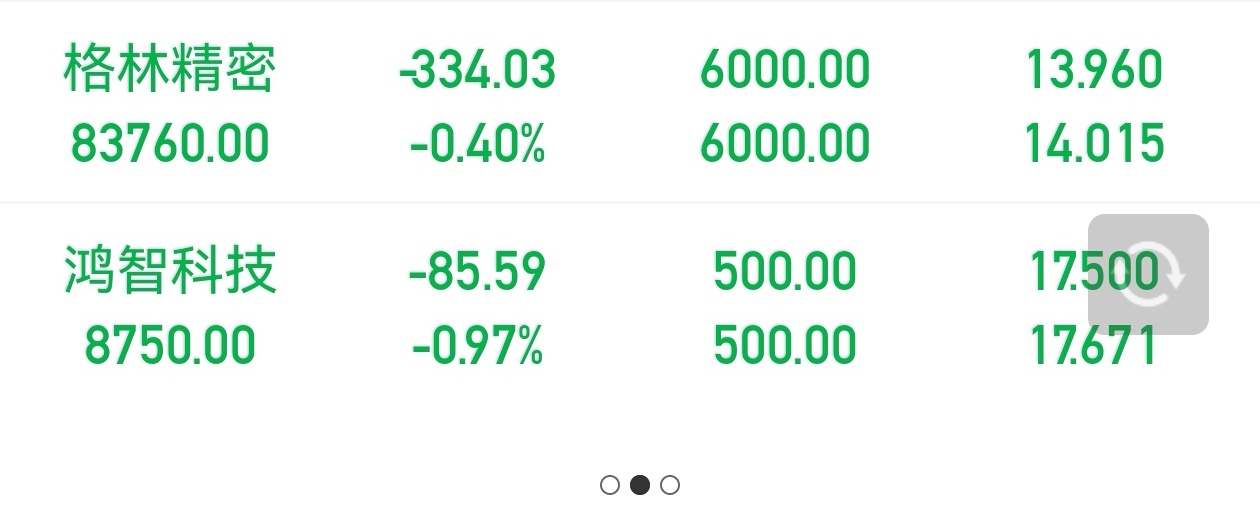The image size is (1260, 512).
Task: Tap the 8750.00 market value
Action: 170,346
